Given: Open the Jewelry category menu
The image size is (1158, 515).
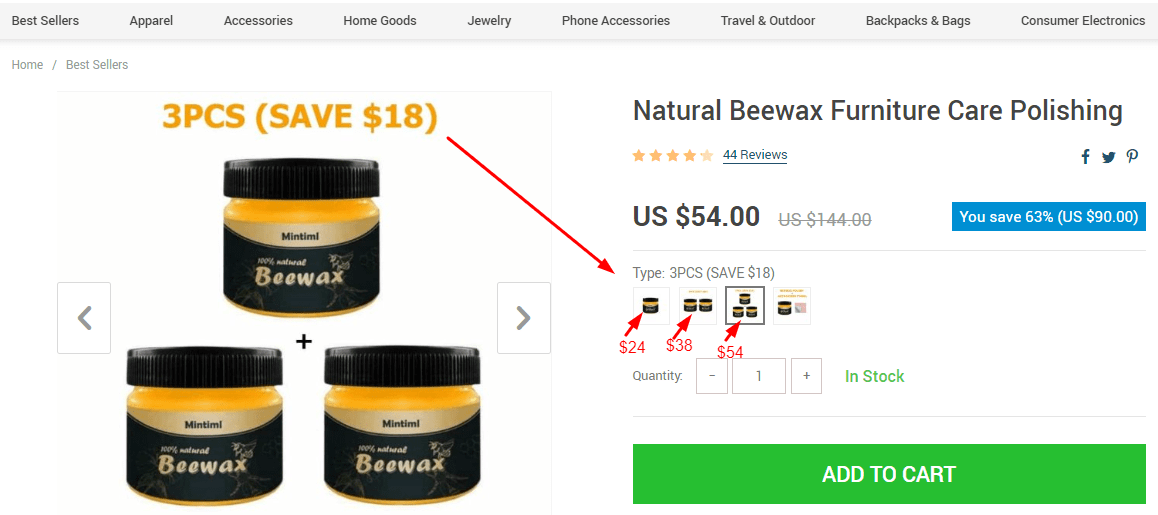Looking at the screenshot, I should point(489,21).
